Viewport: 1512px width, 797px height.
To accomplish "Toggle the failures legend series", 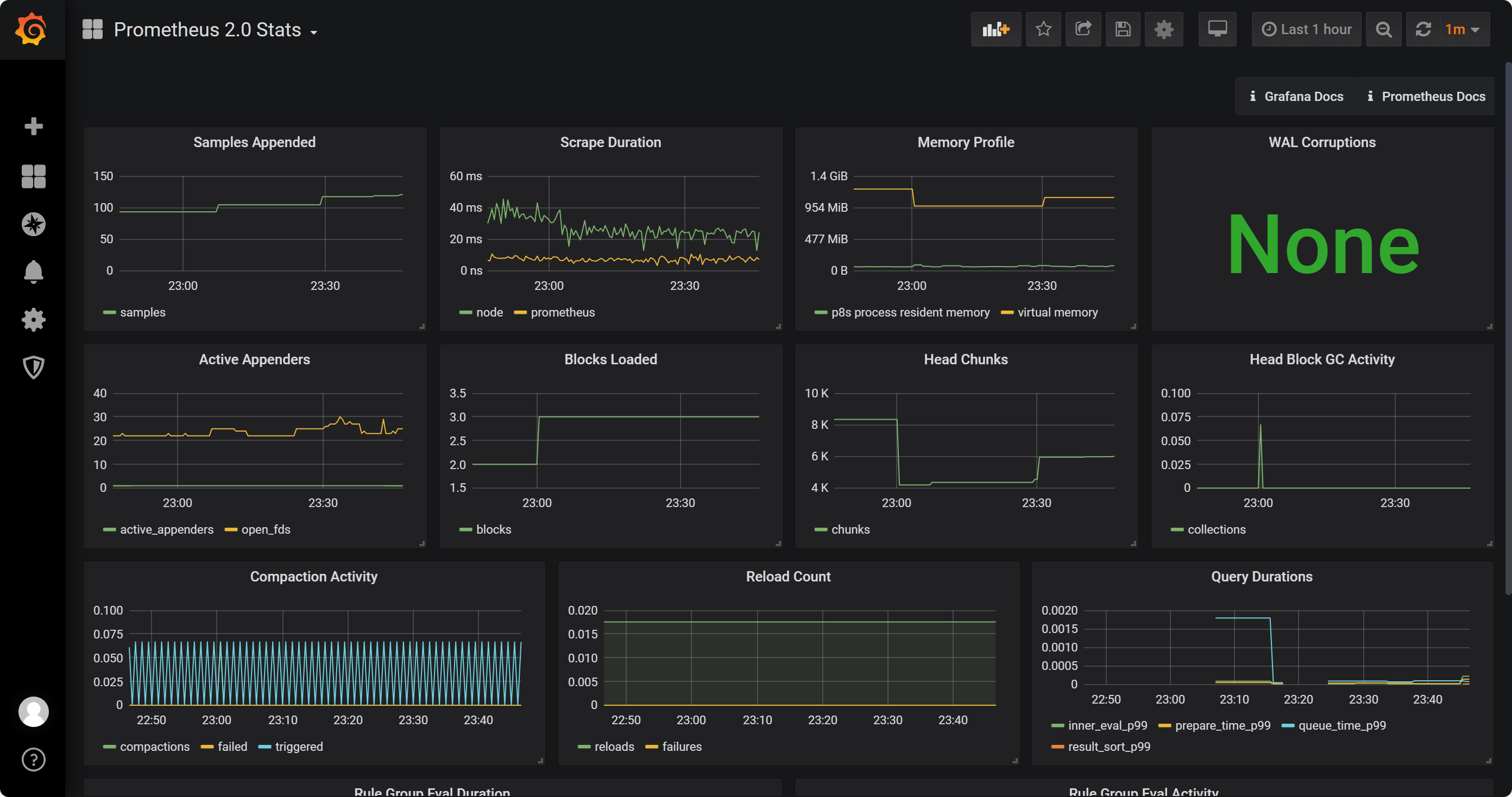I will pyautogui.click(x=682, y=747).
